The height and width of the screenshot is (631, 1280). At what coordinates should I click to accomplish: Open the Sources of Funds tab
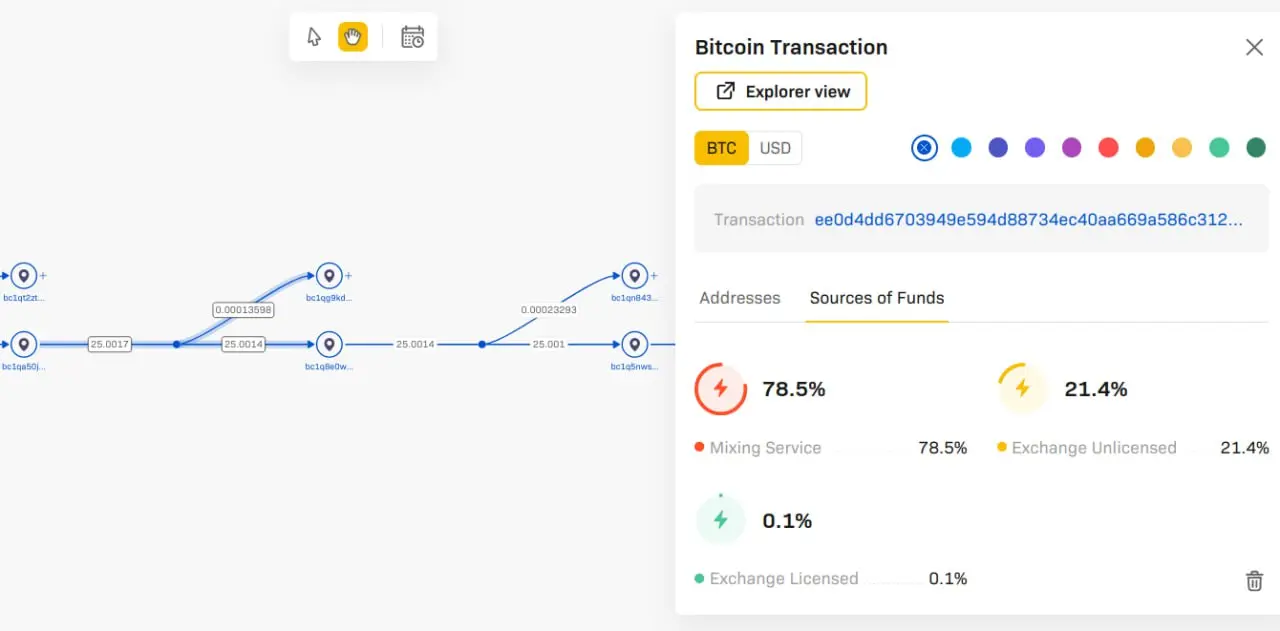(x=877, y=298)
